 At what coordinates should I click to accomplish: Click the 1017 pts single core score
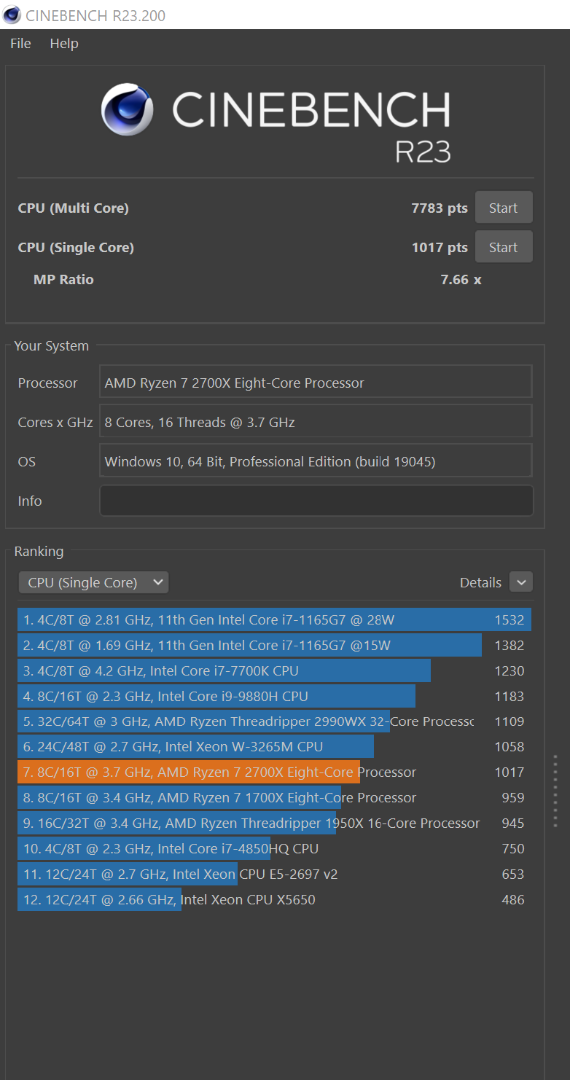[439, 247]
